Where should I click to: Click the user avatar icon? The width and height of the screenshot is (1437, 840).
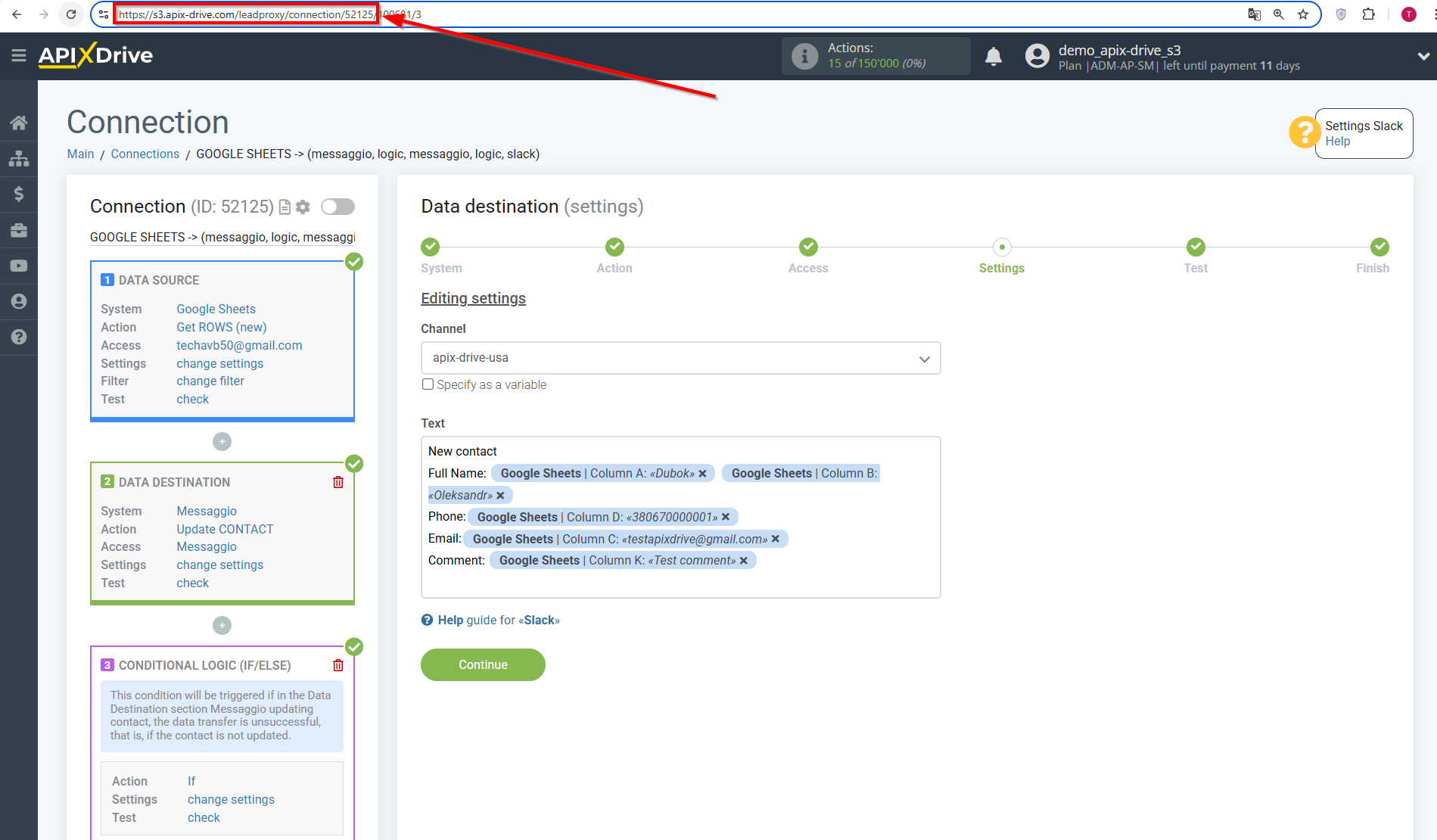pyautogui.click(x=1037, y=56)
